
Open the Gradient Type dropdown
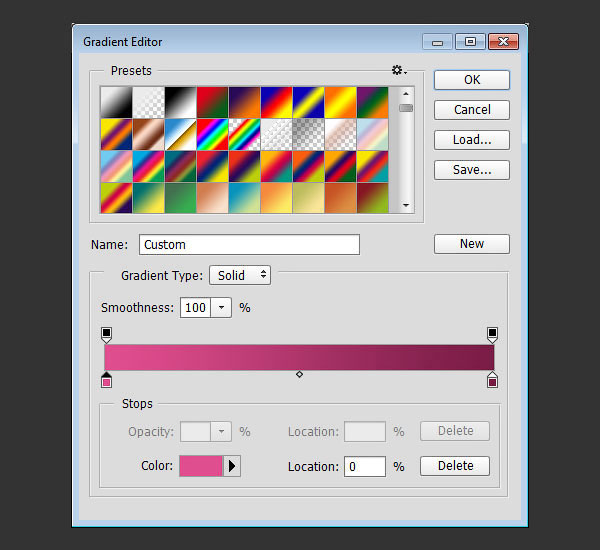[x=240, y=275]
